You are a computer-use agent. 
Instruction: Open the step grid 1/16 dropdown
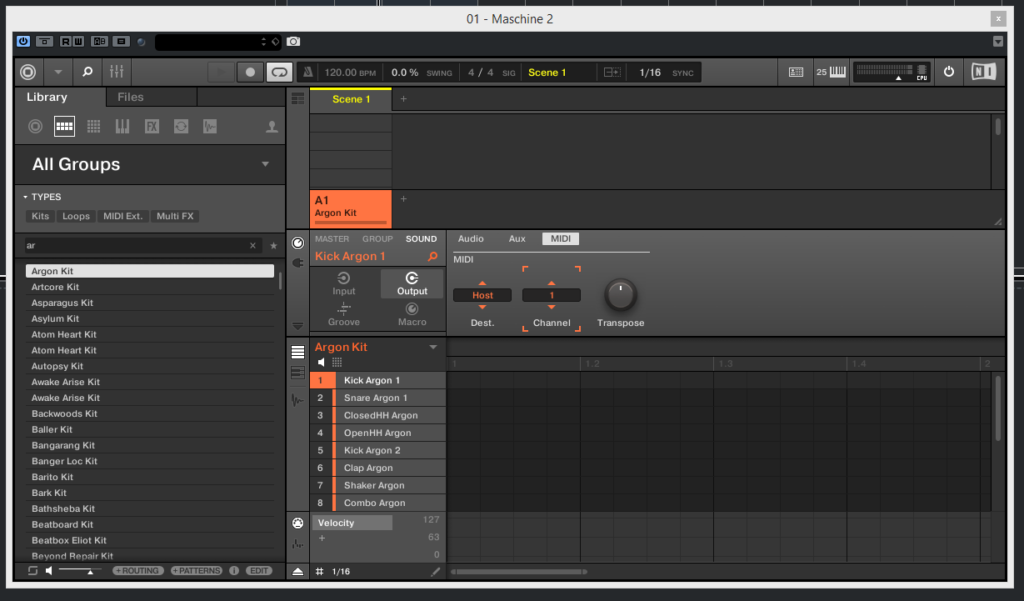(341, 572)
